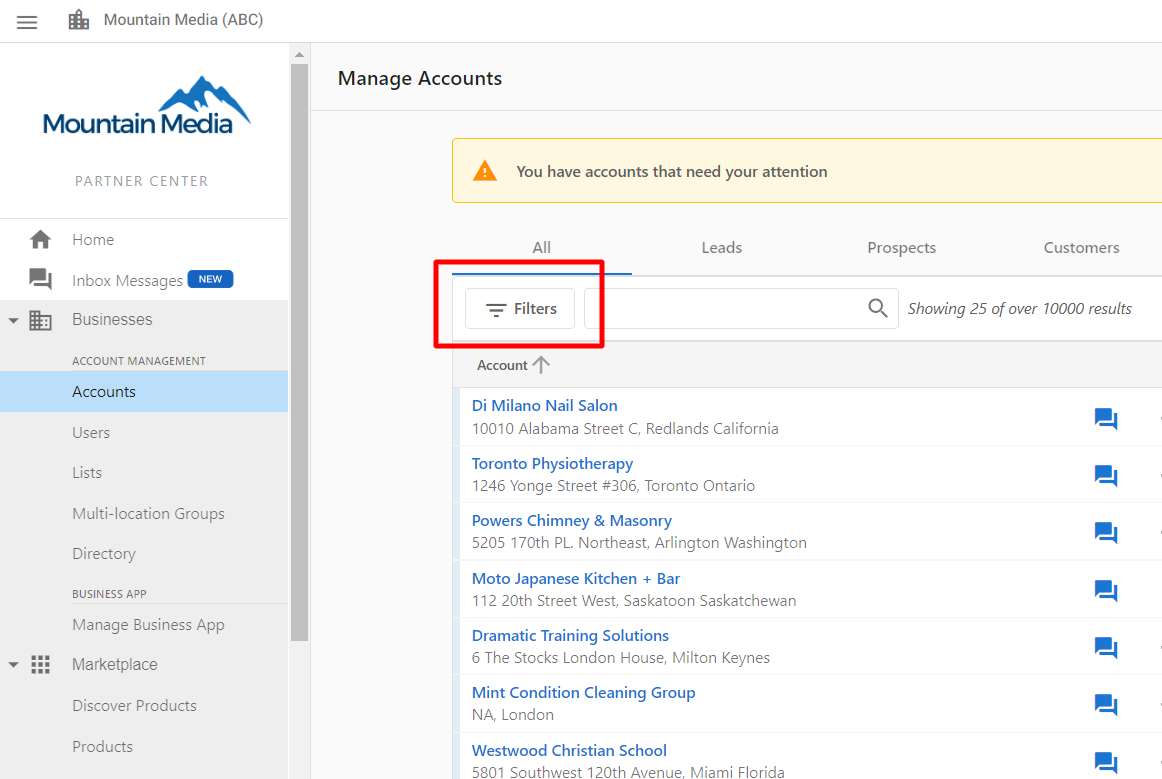Switch to the All tab
Screen dimensions: 1162x779
542,248
